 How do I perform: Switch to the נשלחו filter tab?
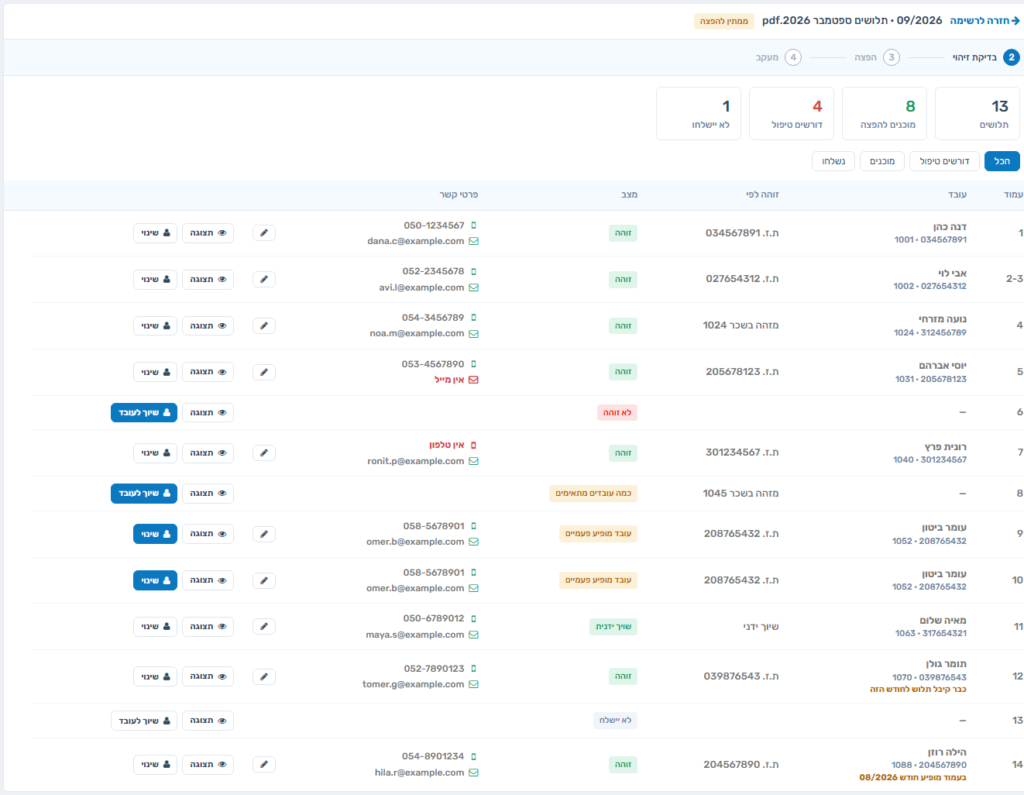(833, 161)
